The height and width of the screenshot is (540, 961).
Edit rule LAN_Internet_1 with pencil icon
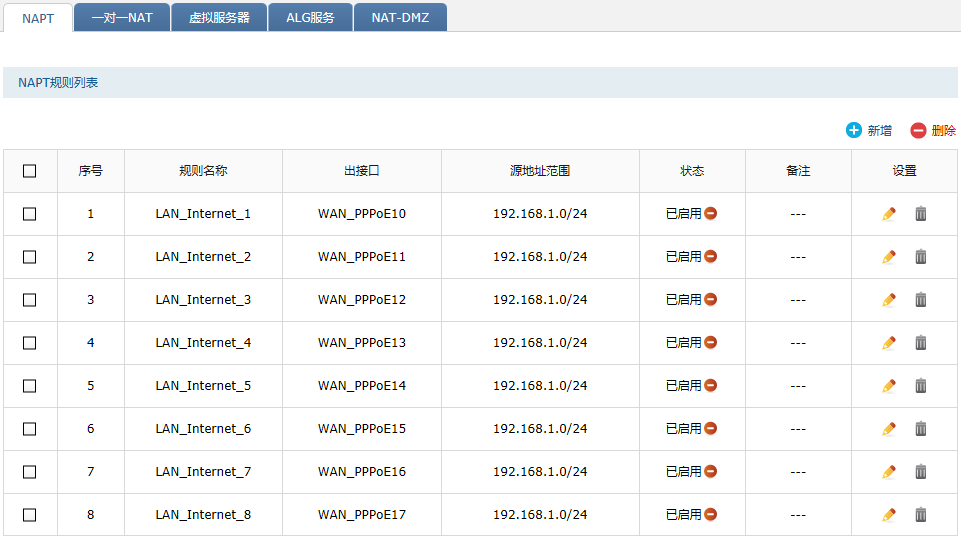[889, 214]
